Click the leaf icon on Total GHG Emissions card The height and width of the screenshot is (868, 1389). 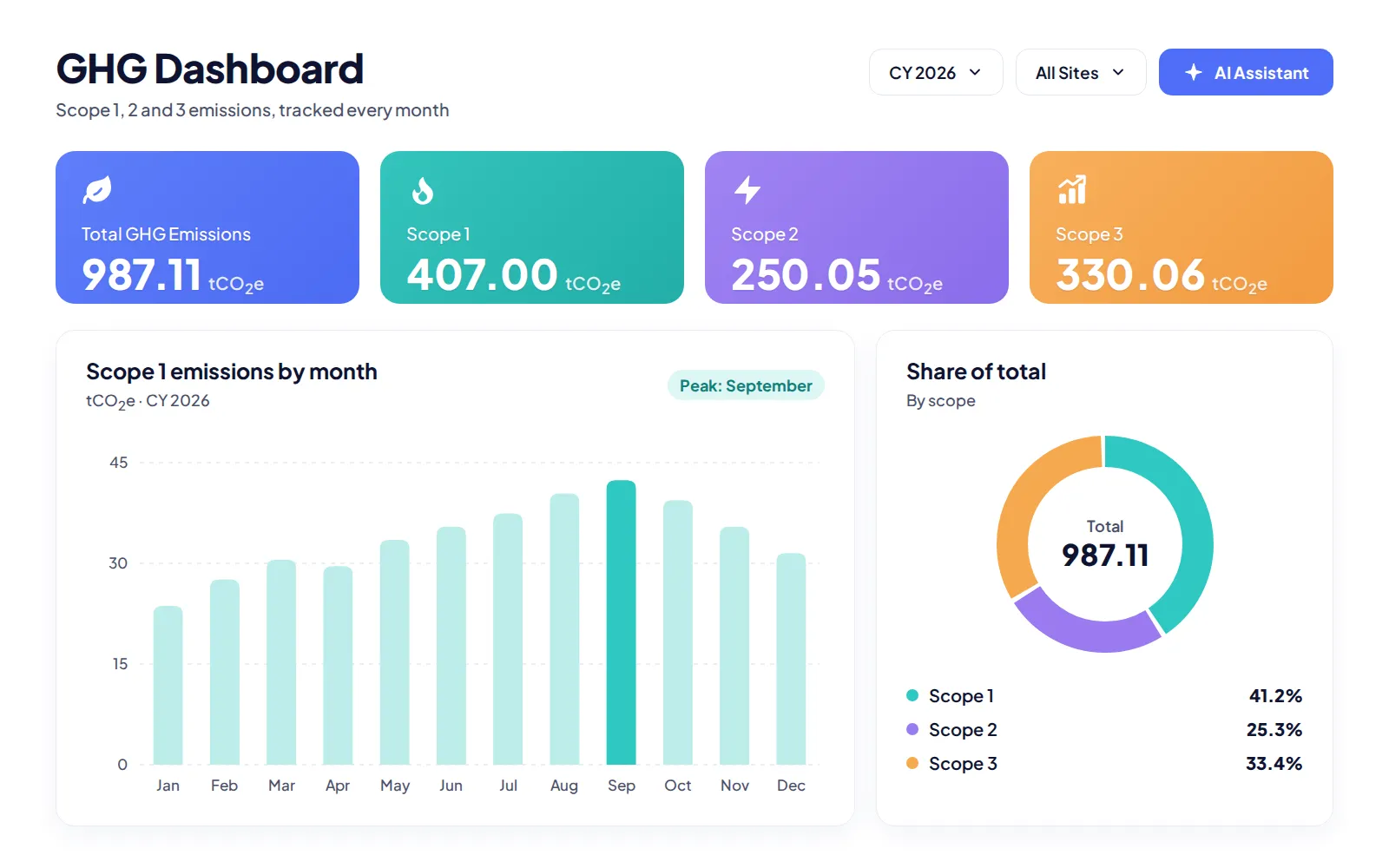pyautogui.click(x=97, y=190)
